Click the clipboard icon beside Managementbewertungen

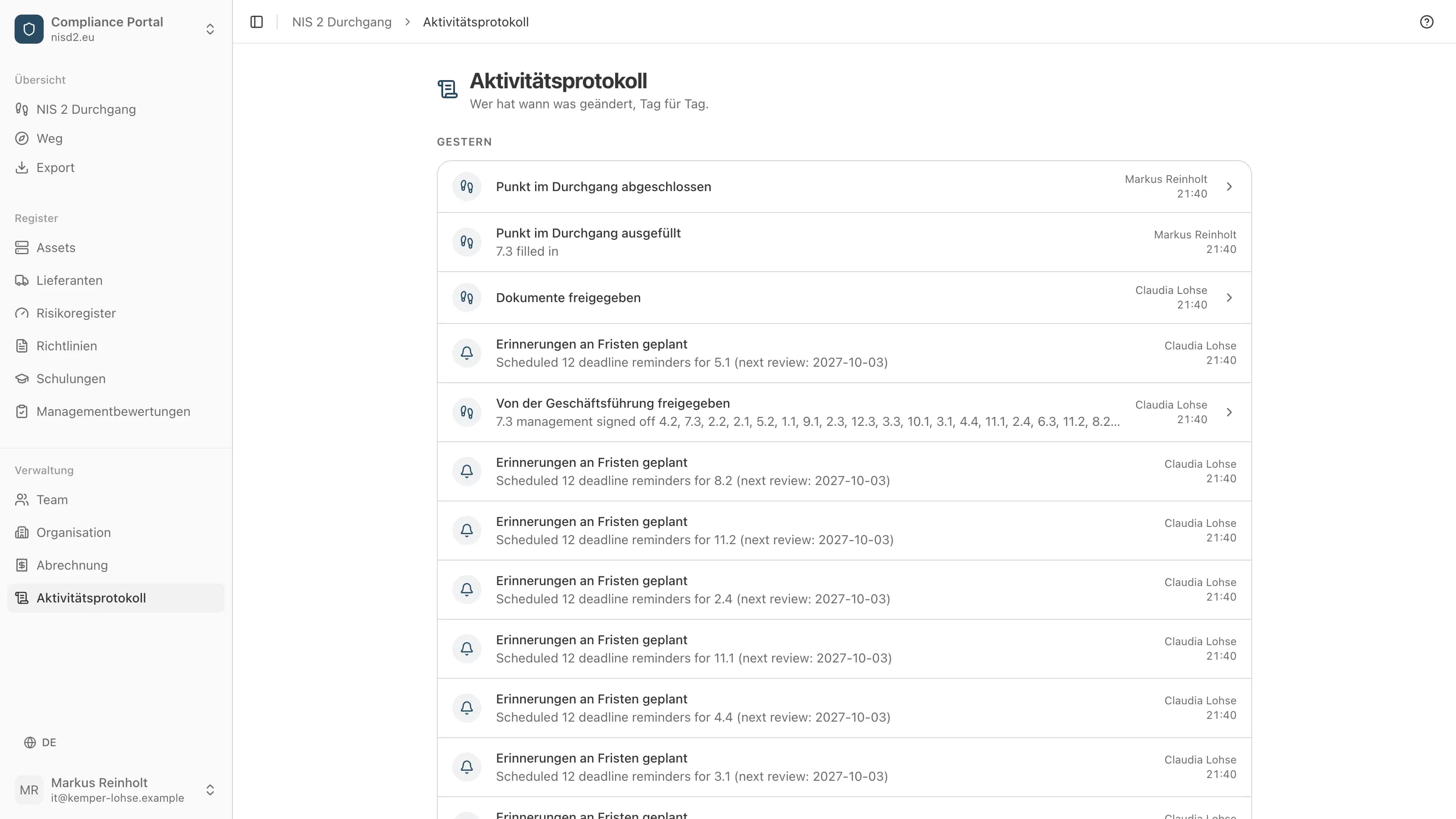21,411
